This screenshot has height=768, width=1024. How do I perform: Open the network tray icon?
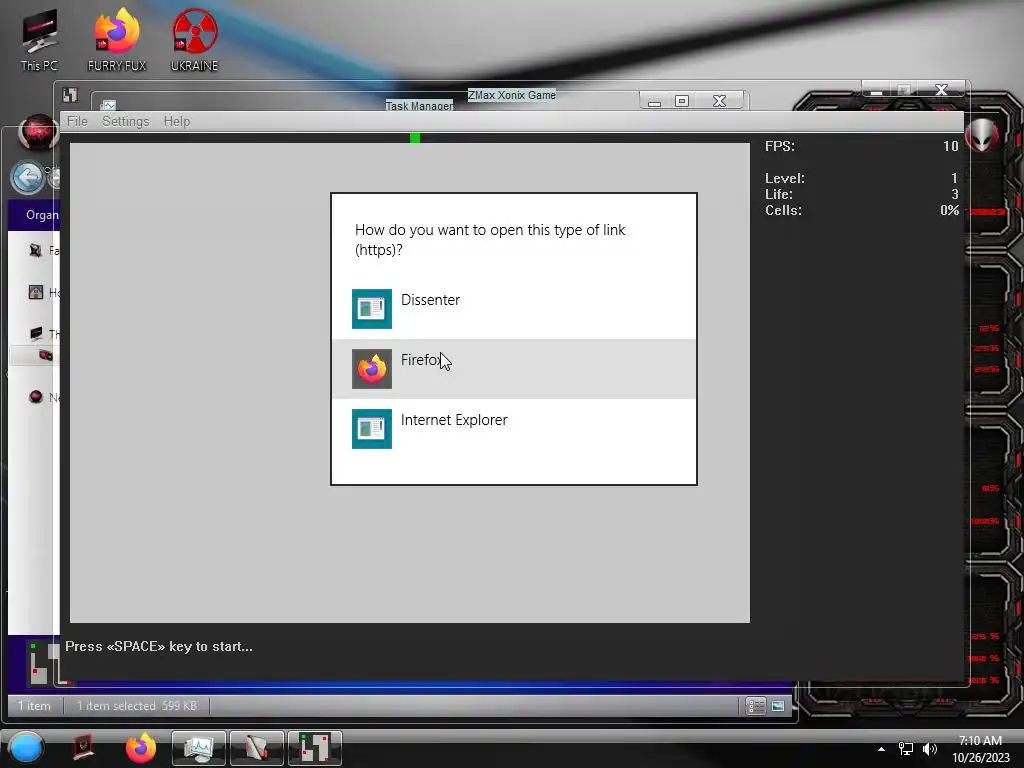click(906, 749)
